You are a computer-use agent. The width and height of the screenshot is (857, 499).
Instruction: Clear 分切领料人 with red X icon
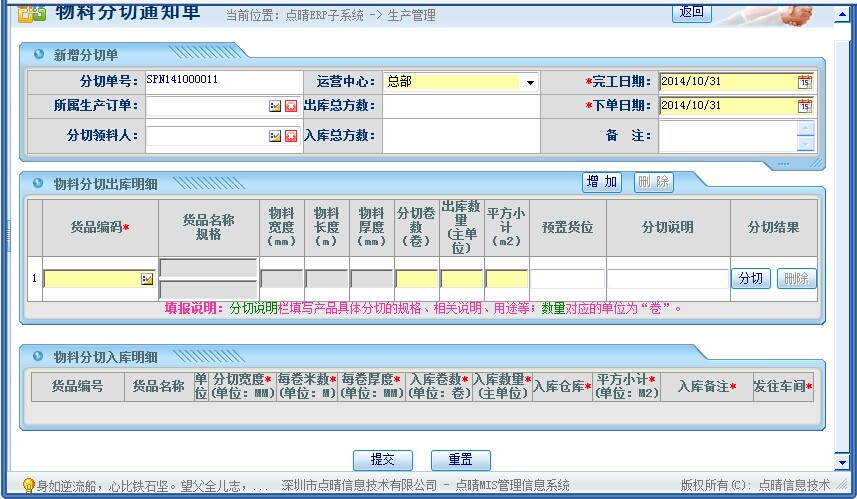point(291,136)
